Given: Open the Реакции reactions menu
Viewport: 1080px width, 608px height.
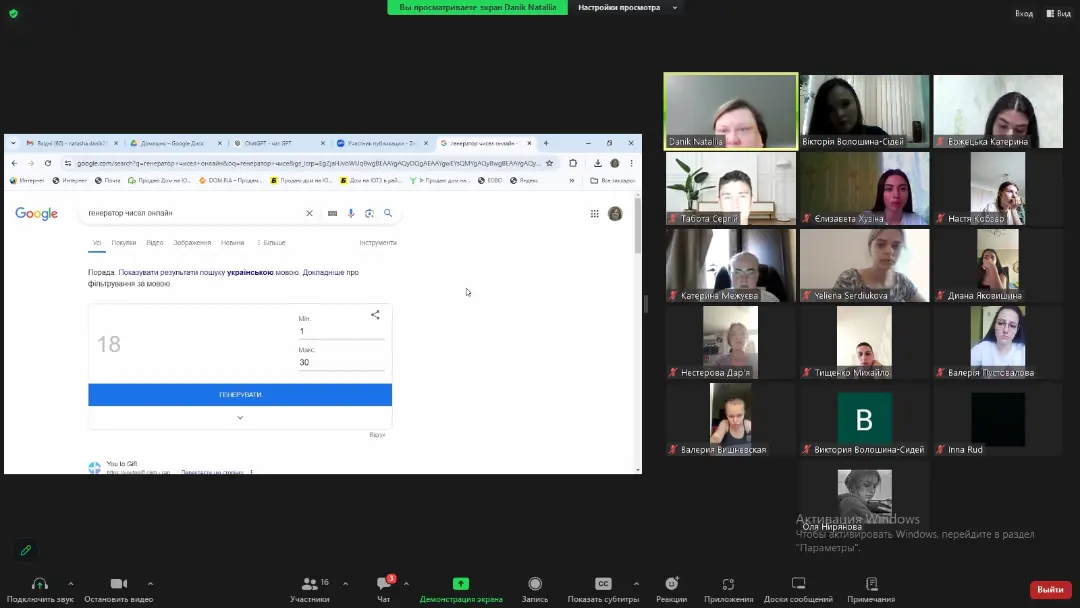Looking at the screenshot, I should pyautogui.click(x=671, y=584).
